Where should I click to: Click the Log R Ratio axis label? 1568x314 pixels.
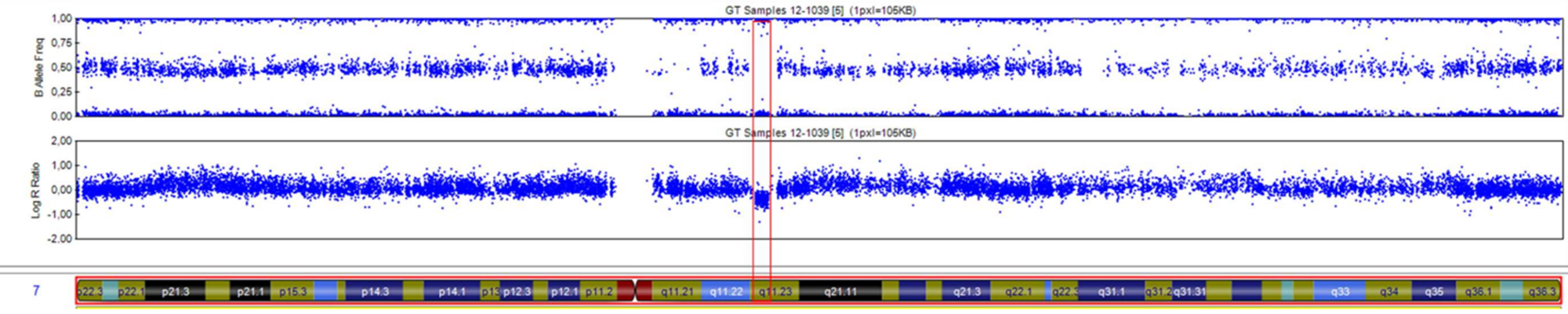[35, 190]
